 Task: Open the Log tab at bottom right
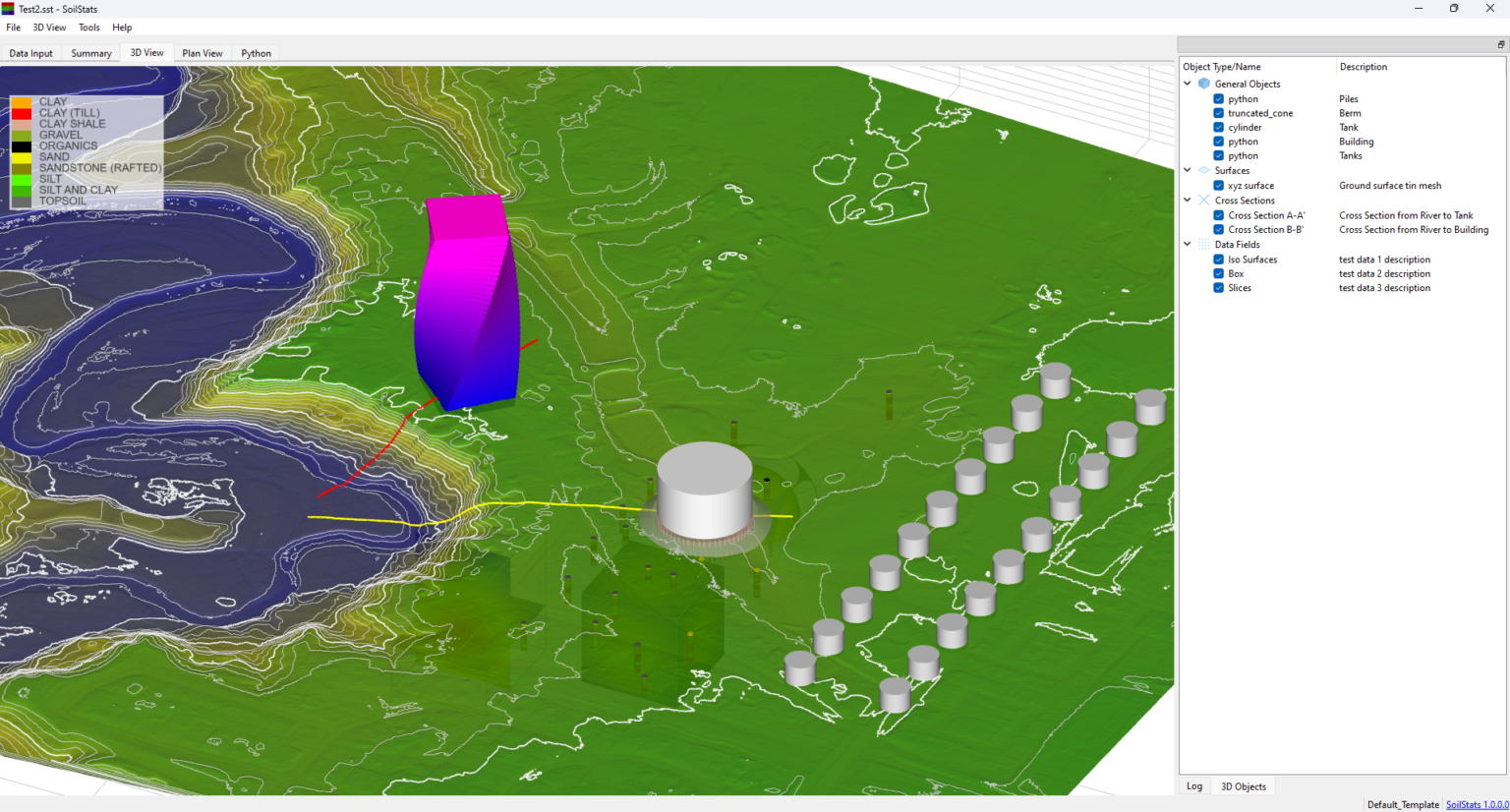[x=1193, y=785]
